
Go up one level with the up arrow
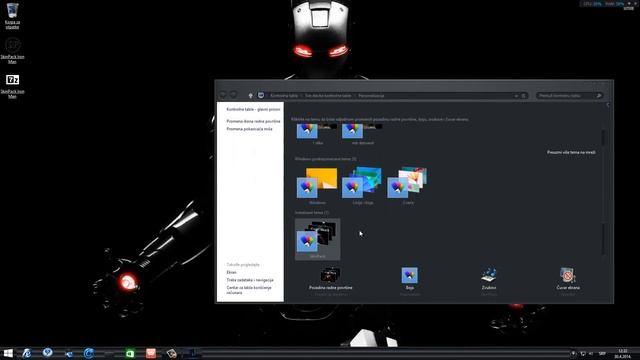coord(250,96)
